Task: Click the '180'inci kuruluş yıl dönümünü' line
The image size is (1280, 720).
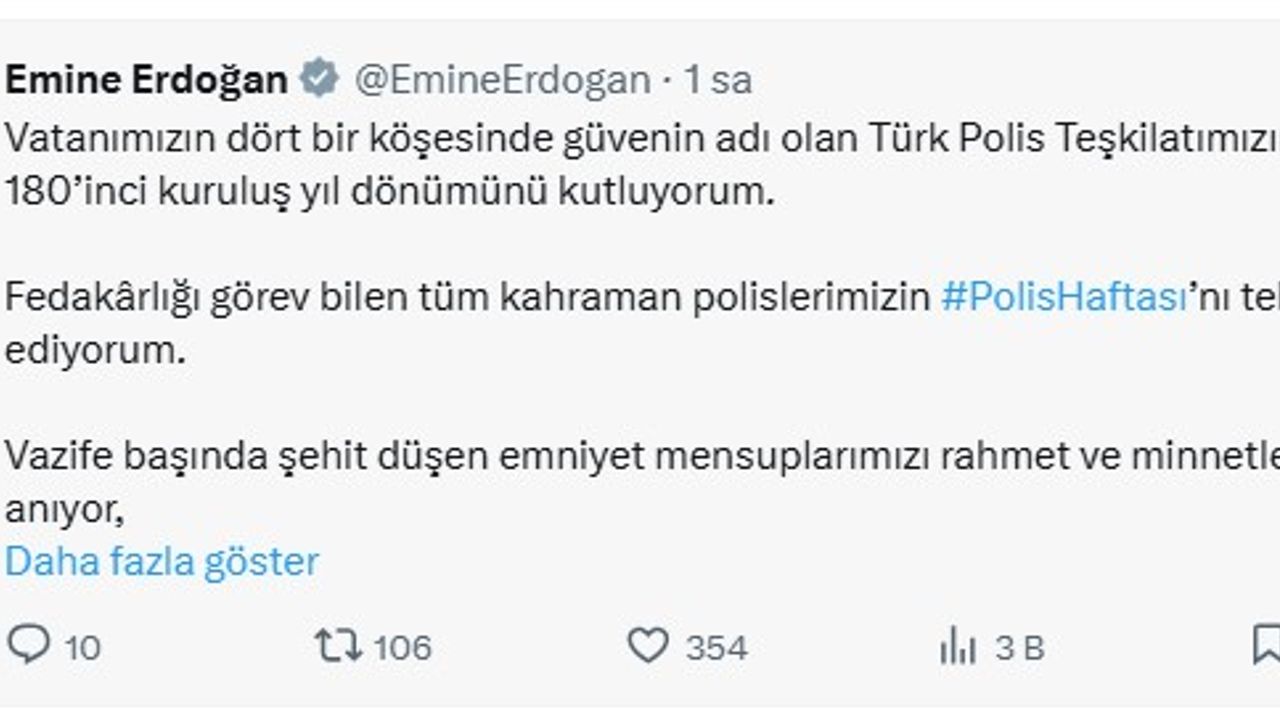Action: coord(390,191)
